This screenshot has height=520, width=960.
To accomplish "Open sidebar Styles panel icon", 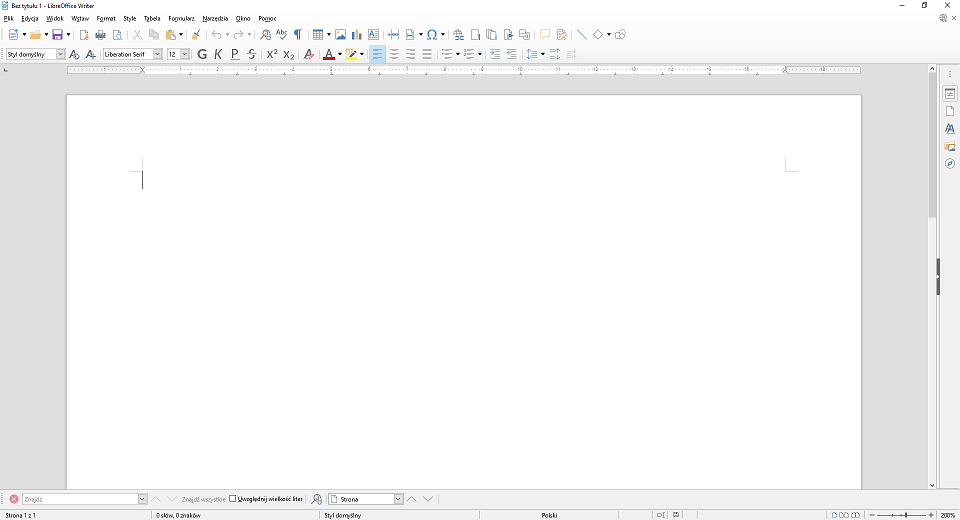I will [950, 129].
